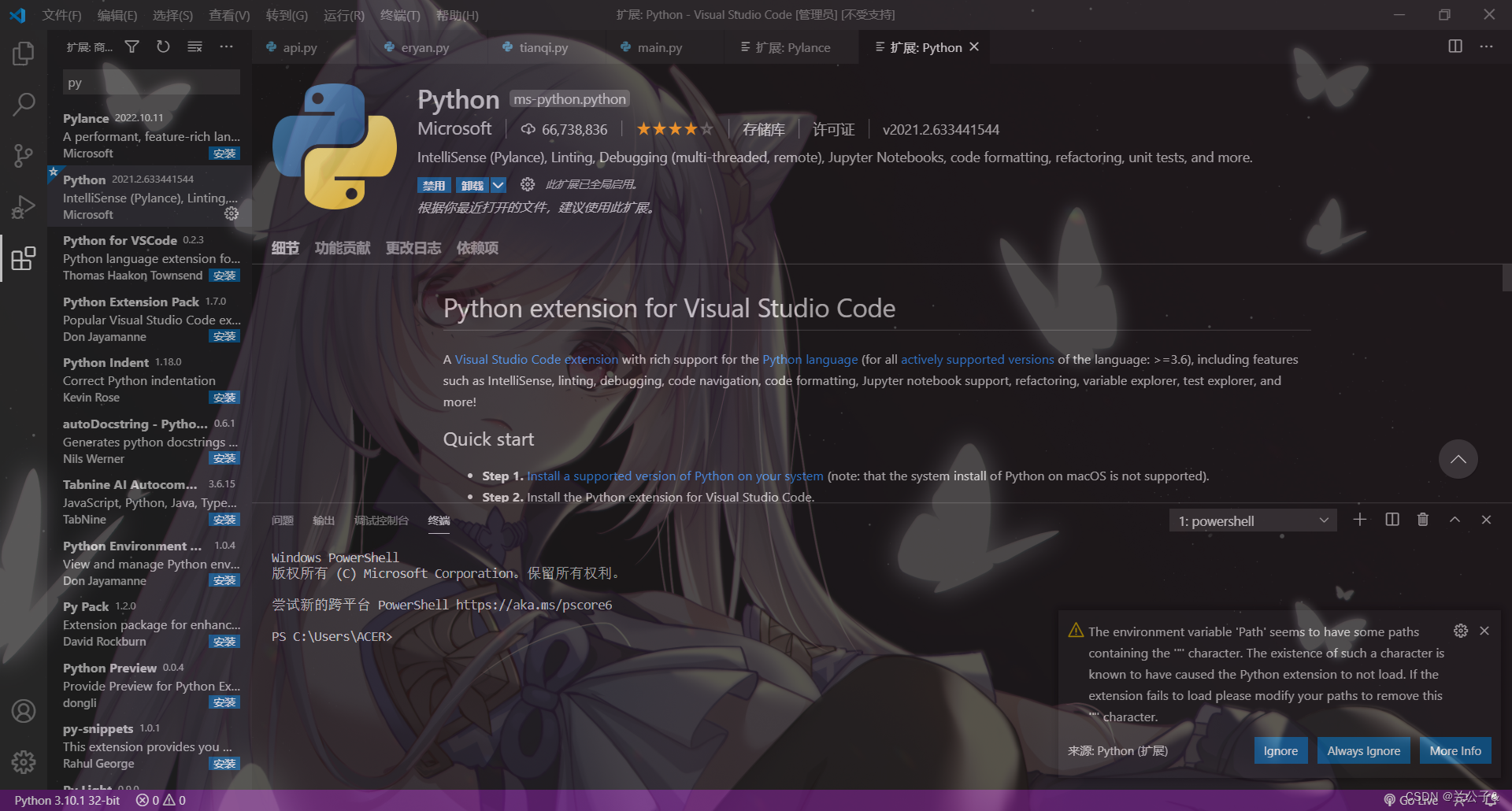Open the actively supported versions link
Screen dimensions: 1512x811
977,359
